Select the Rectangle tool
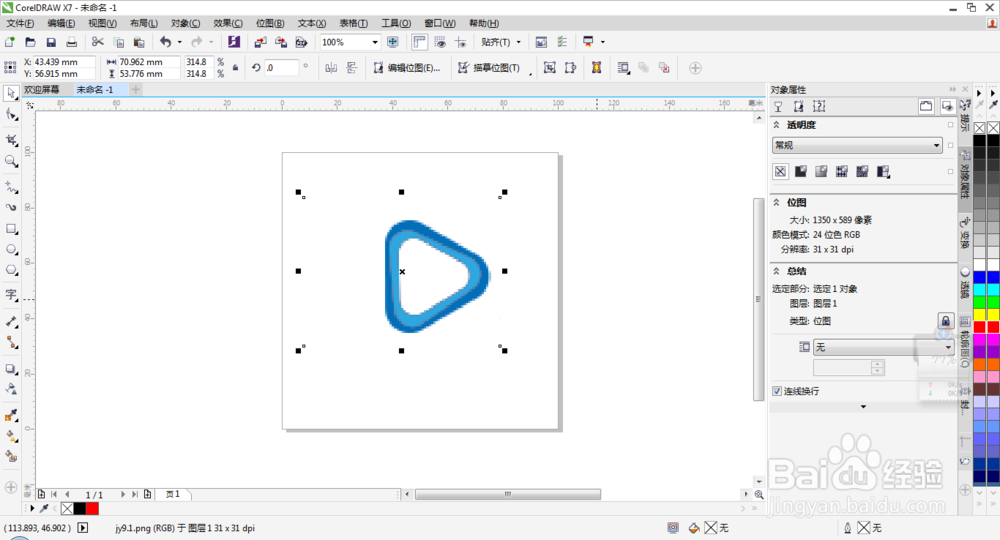This screenshot has height=540, width=1000. [11, 228]
